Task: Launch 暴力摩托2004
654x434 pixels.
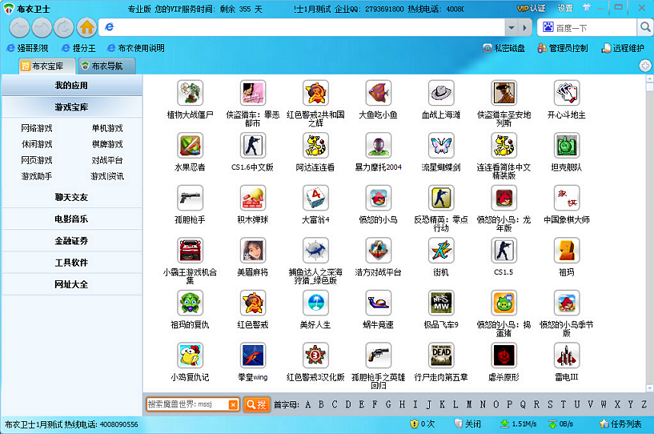Action: [378, 146]
